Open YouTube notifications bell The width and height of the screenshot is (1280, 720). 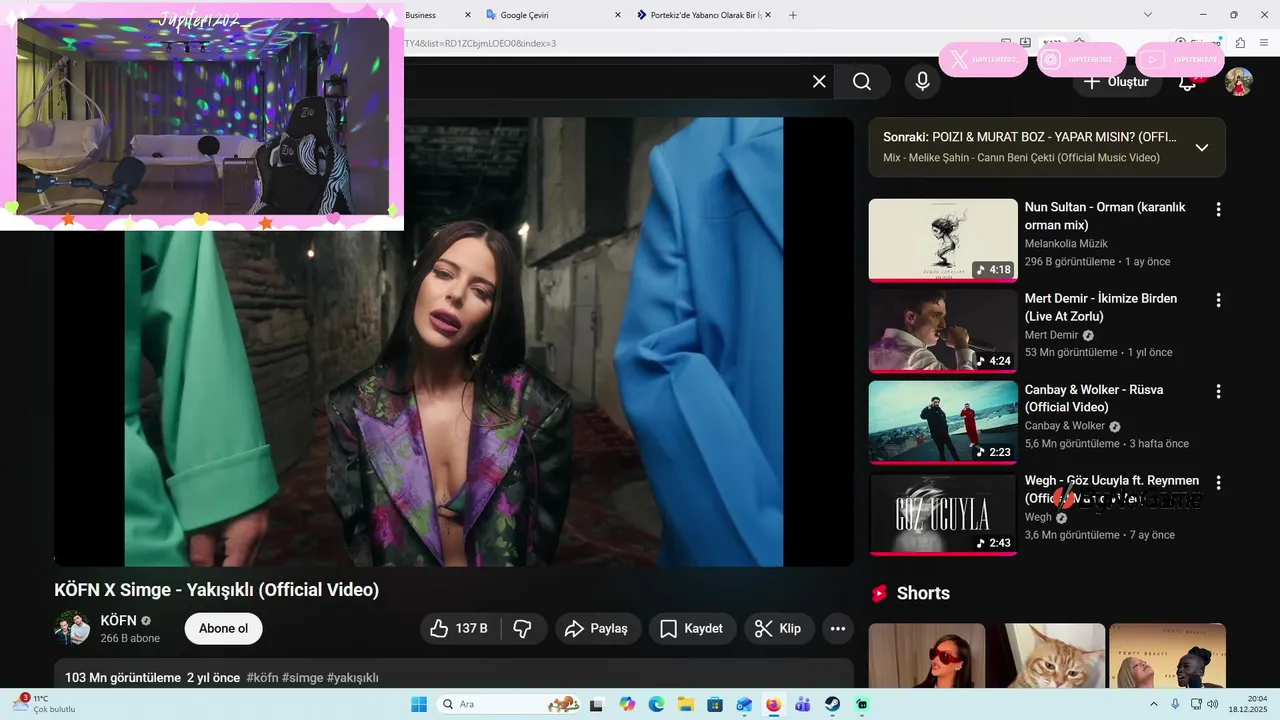coord(1188,82)
